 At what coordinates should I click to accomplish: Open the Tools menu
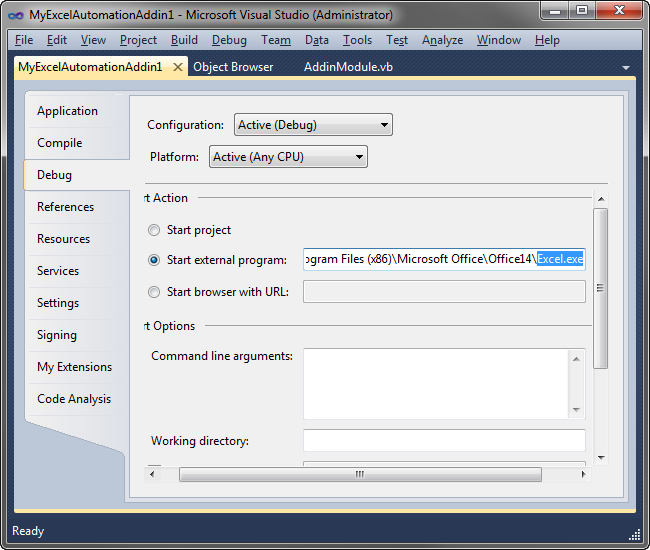[x=357, y=40]
